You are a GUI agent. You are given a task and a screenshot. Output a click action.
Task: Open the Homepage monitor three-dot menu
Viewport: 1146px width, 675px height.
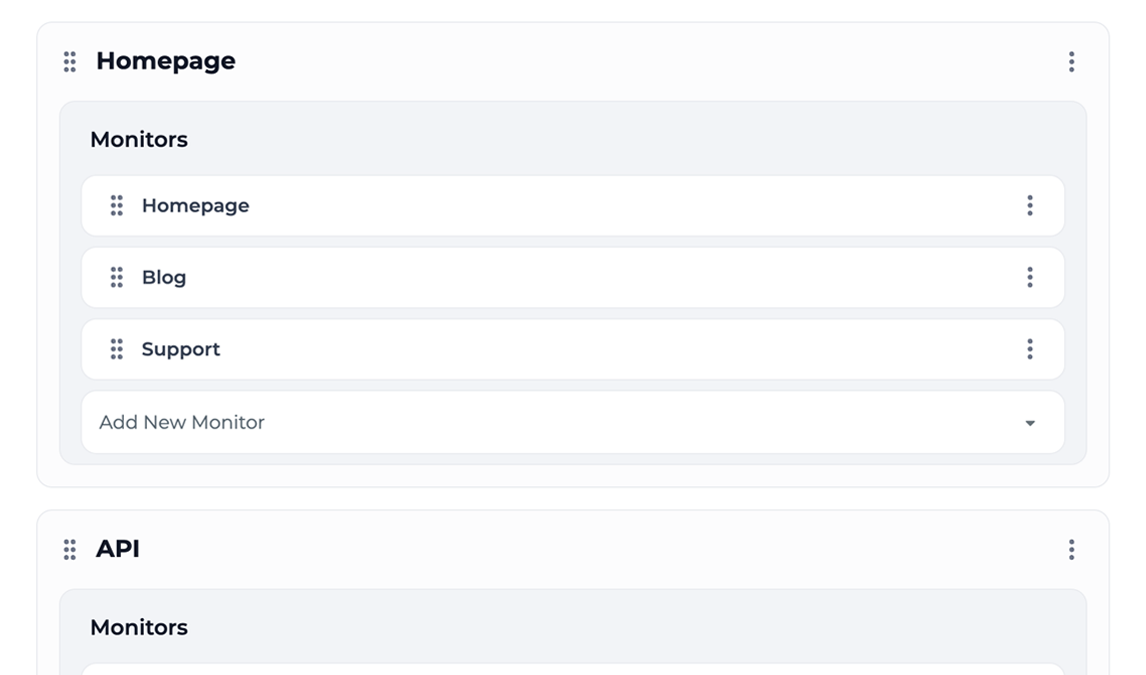1029,206
